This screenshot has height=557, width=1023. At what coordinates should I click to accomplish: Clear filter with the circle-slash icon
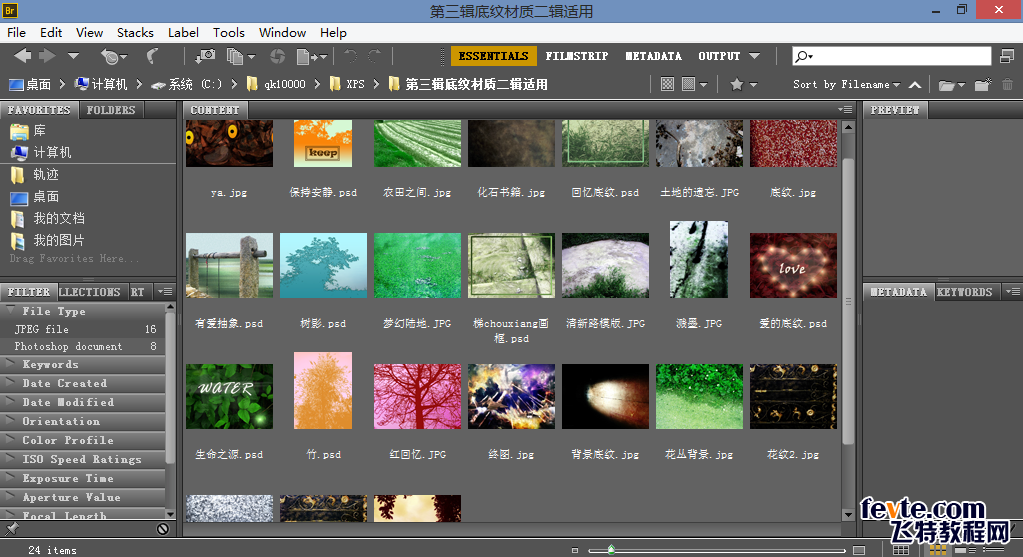[x=163, y=528]
